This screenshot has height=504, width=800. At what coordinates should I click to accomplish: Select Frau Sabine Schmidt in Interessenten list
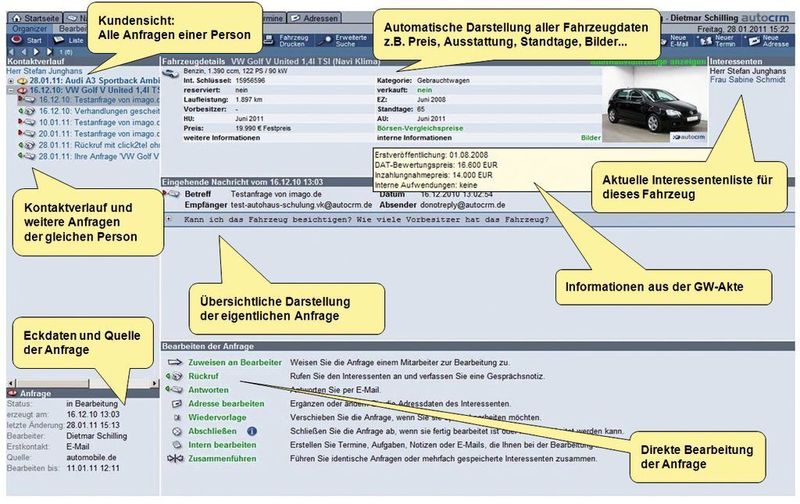point(747,80)
